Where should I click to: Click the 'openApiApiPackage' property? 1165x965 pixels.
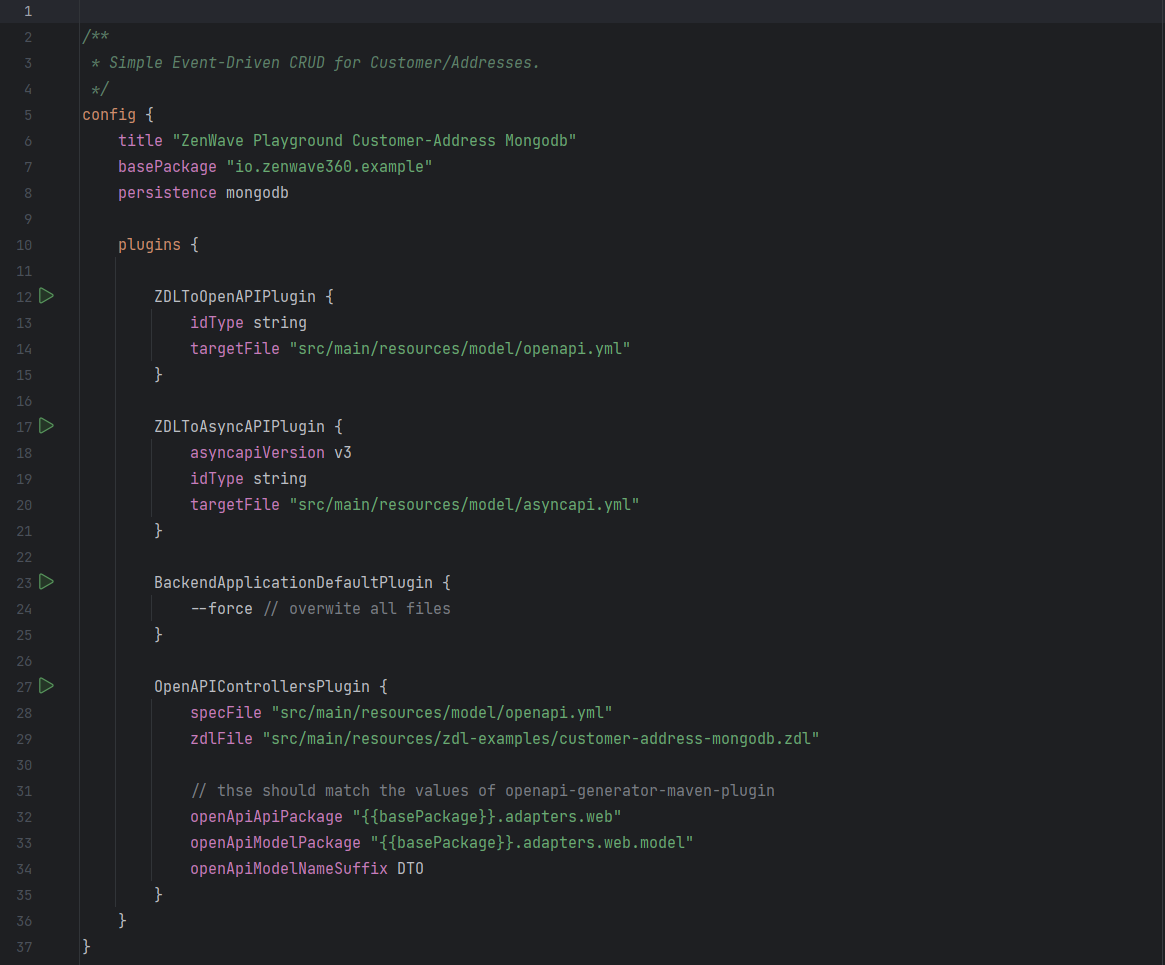pyautogui.click(x=266, y=816)
